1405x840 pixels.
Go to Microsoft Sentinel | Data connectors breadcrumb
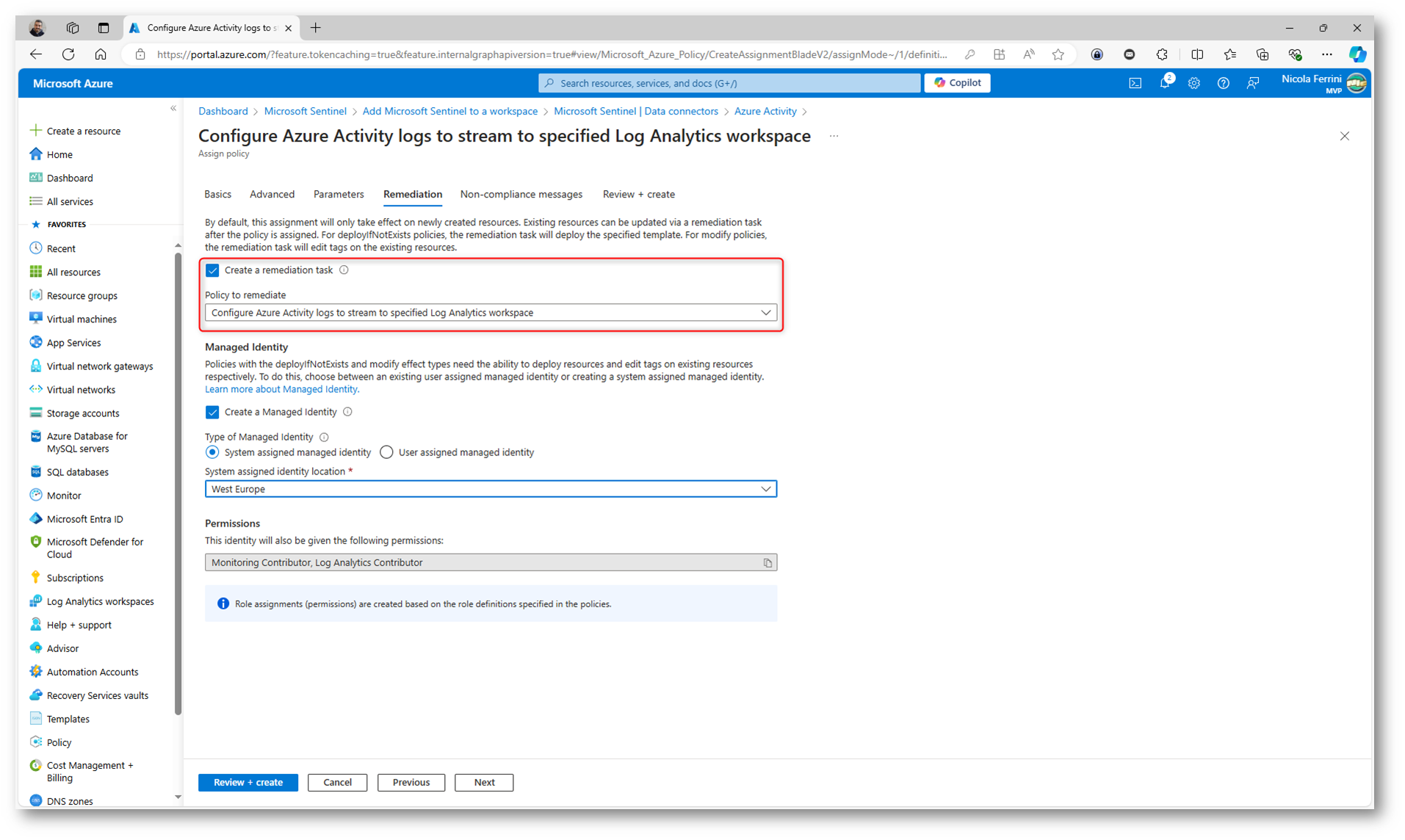tap(636, 111)
